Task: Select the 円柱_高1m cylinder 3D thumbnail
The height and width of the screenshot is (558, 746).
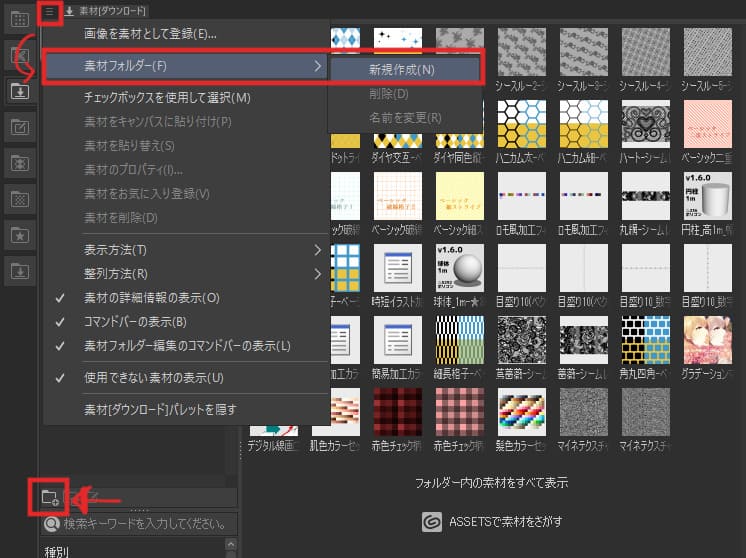Action: point(707,196)
